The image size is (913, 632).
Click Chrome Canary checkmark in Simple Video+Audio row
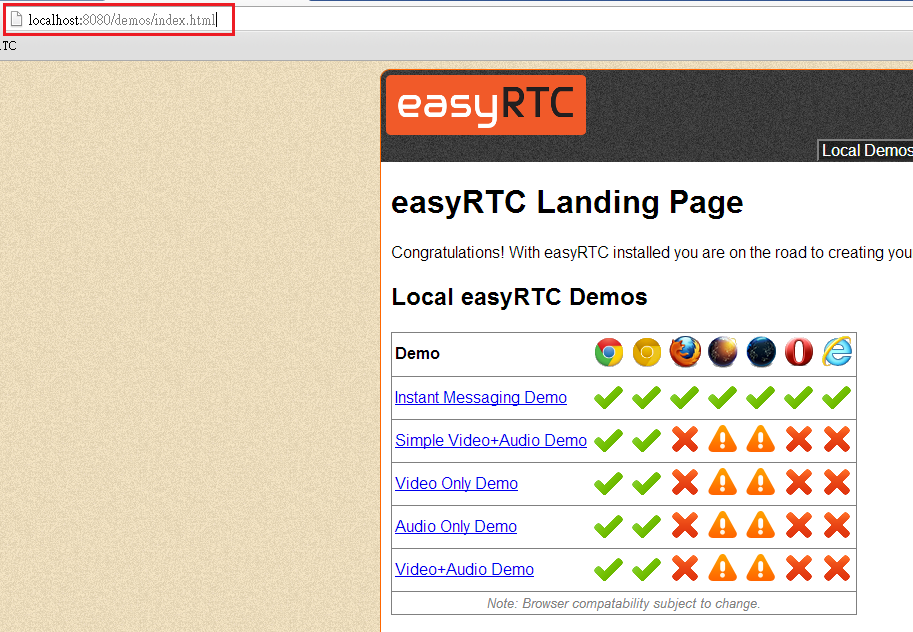pyautogui.click(x=647, y=440)
